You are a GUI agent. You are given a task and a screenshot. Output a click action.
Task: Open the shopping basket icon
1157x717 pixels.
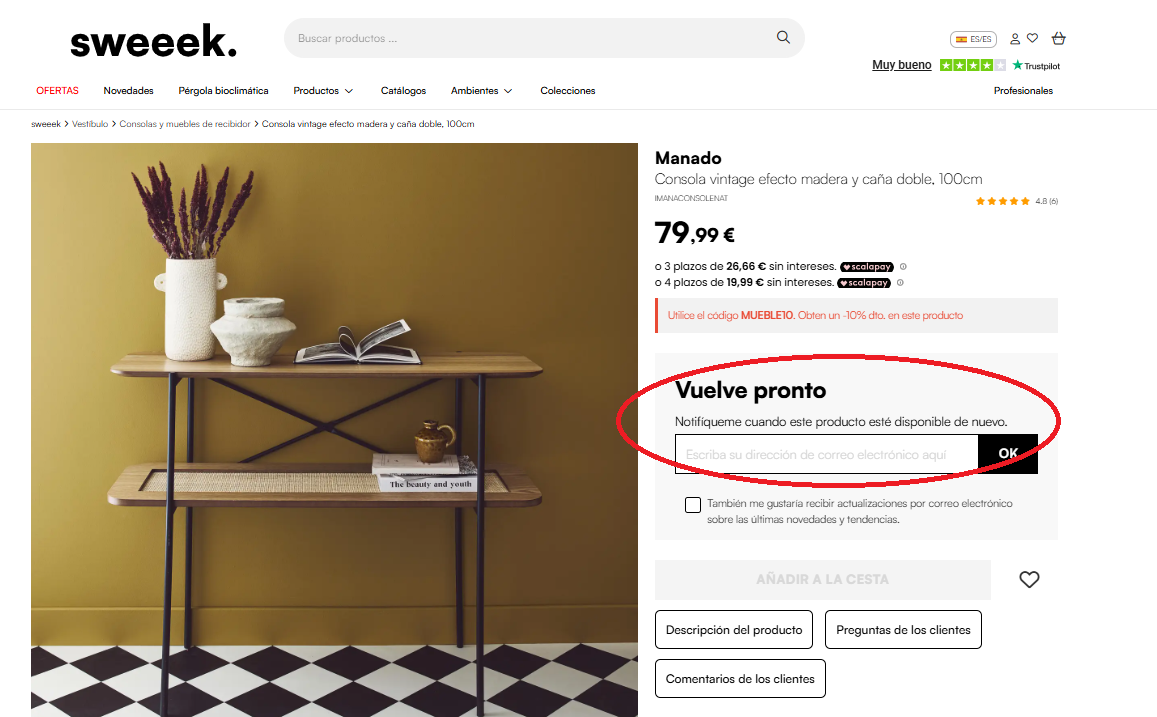[1058, 38]
